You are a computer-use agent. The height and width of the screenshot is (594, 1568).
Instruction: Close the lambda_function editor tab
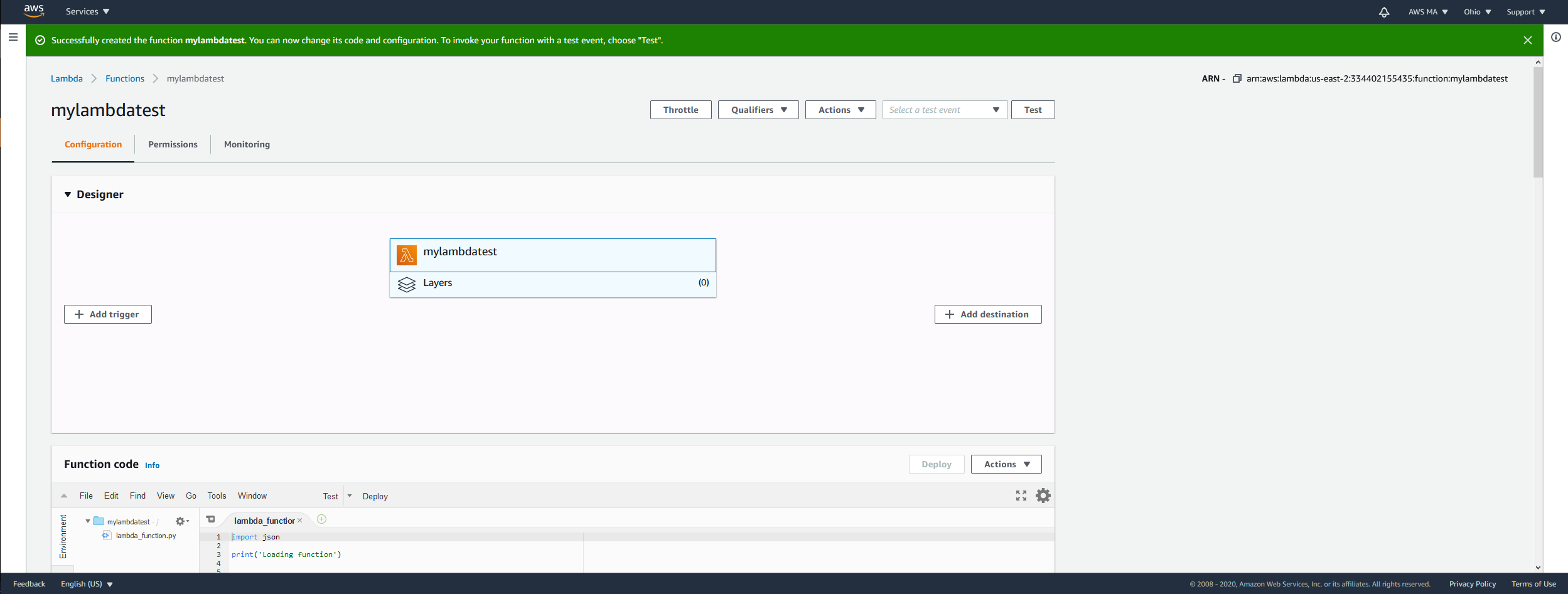tap(300, 521)
